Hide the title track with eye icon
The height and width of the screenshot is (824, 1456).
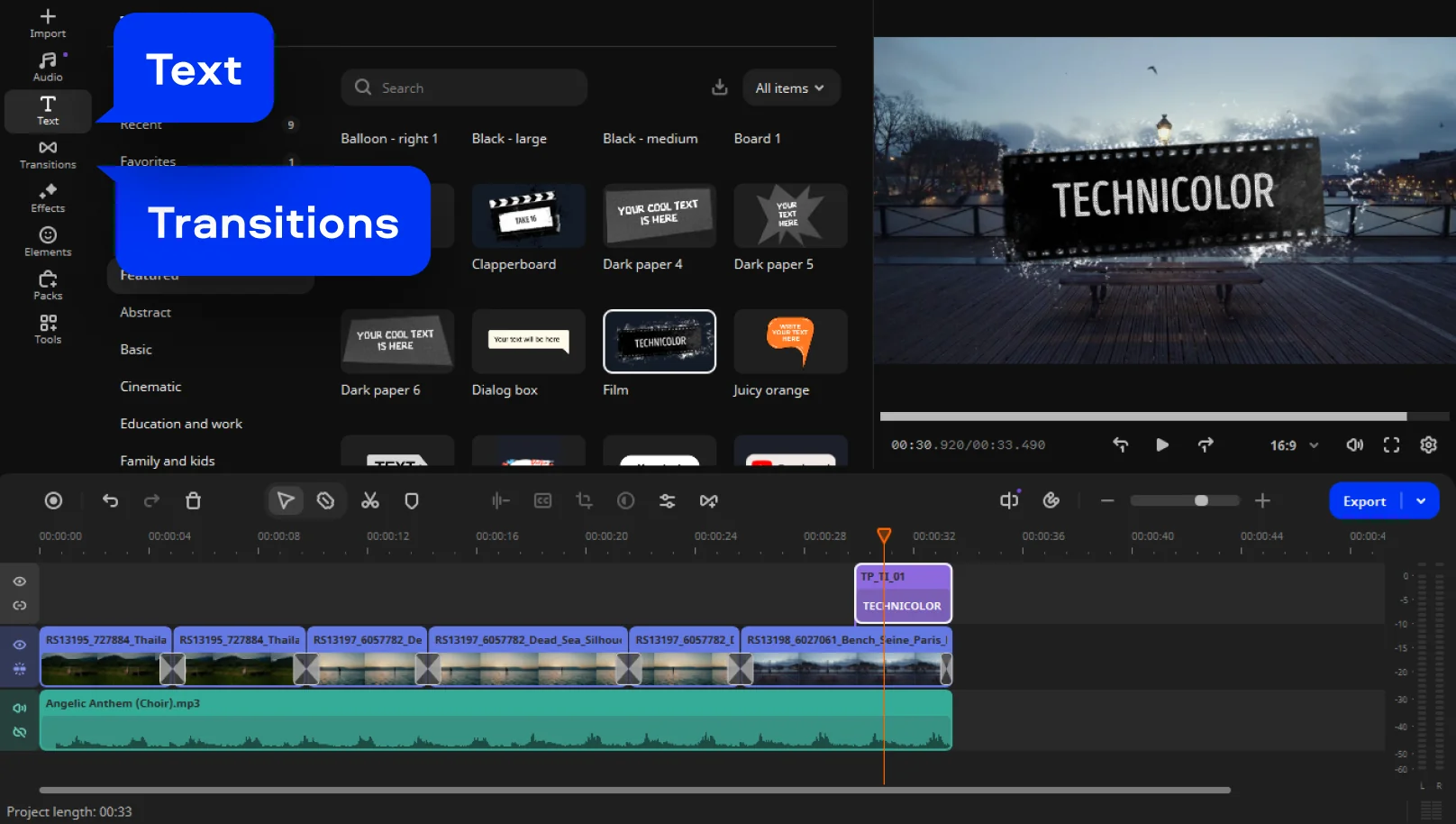coord(20,581)
